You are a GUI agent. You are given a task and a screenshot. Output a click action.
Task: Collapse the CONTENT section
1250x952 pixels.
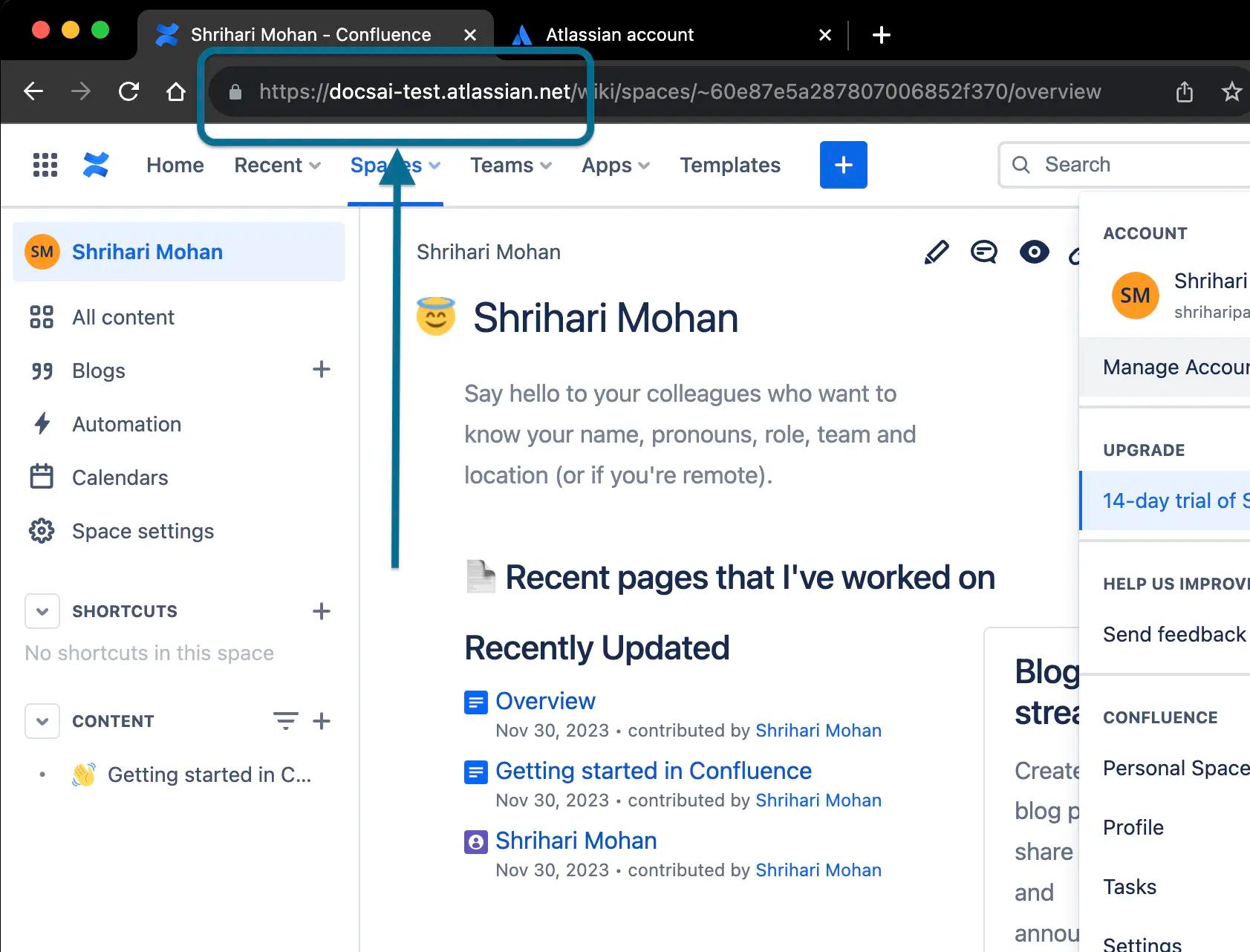click(42, 721)
